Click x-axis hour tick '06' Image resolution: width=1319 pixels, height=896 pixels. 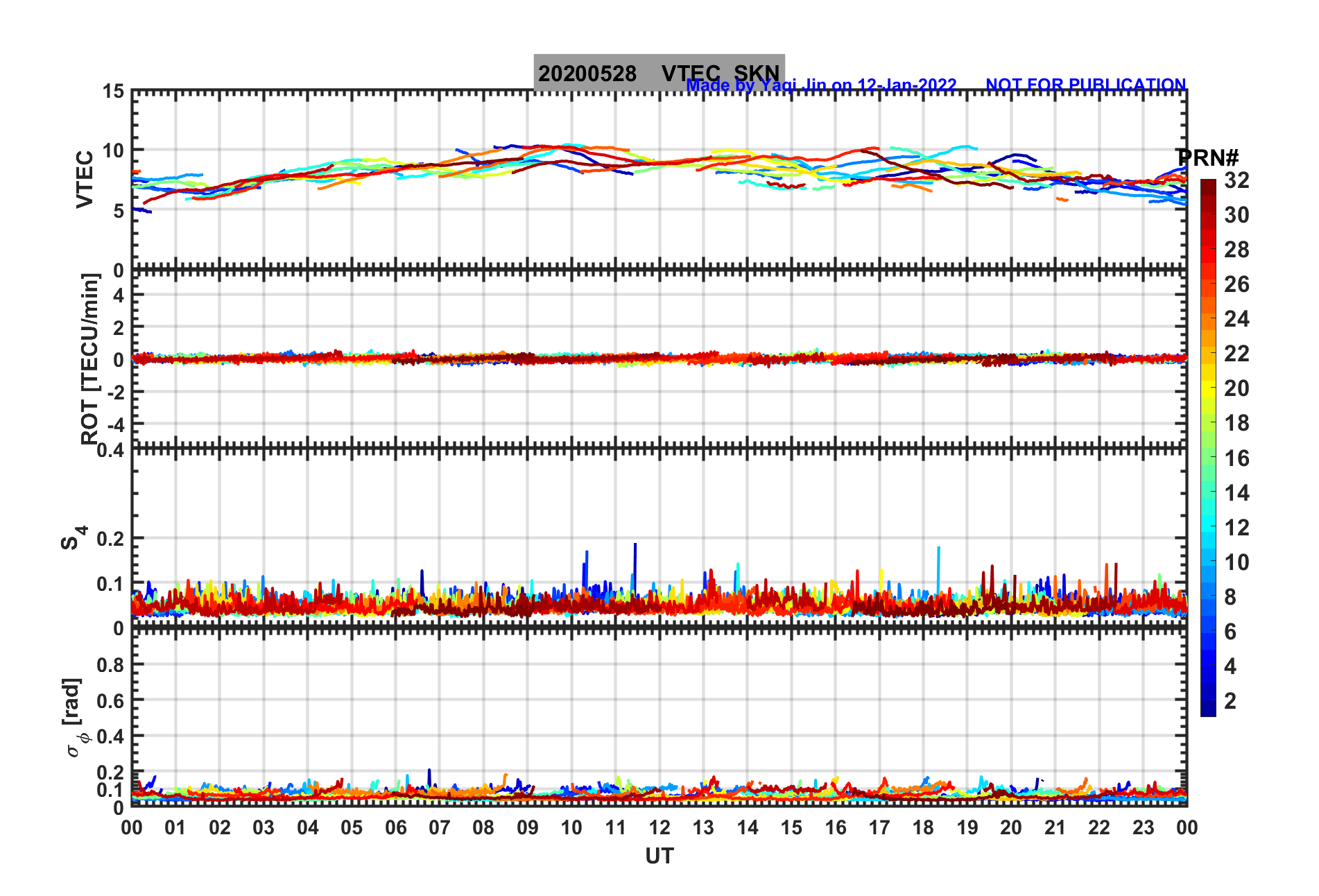[x=395, y=827]
